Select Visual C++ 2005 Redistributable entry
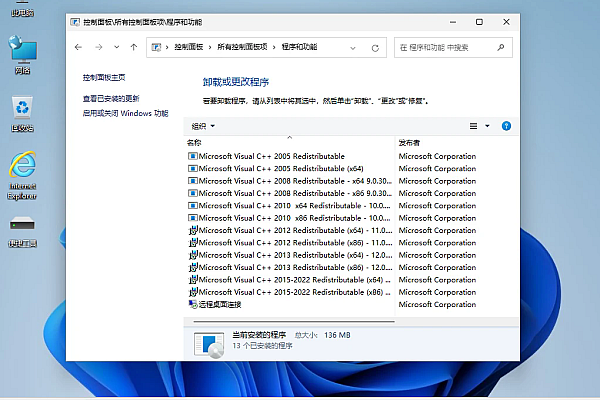 [272, 156]
